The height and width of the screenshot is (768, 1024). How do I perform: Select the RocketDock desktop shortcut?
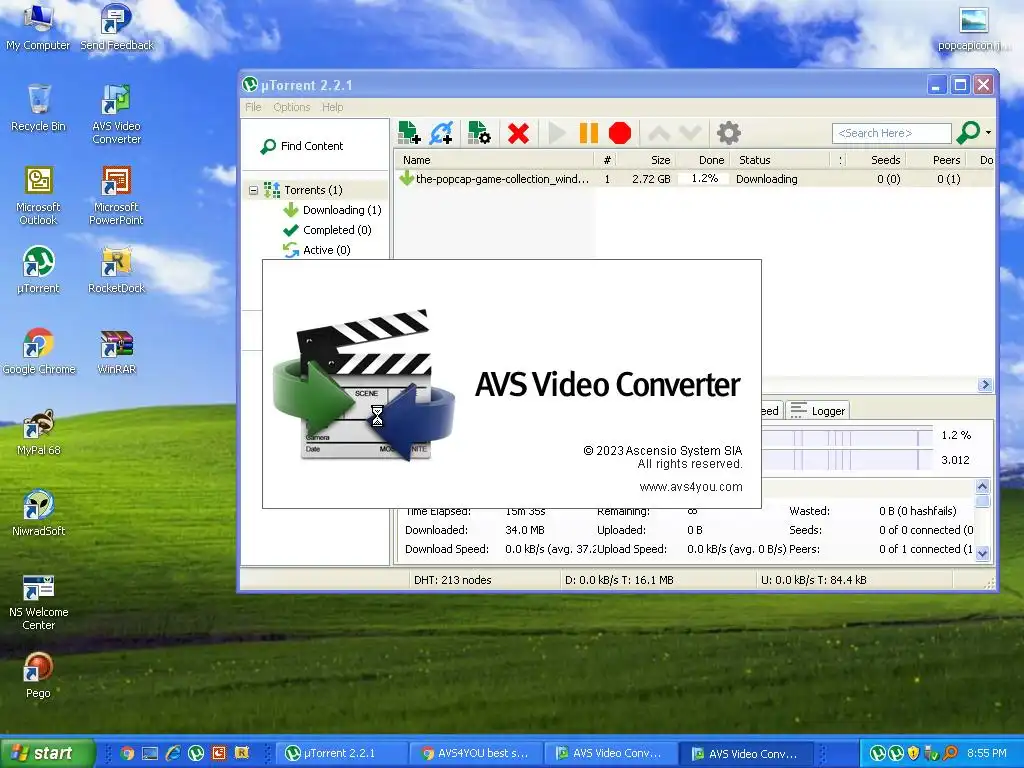coord(116,270)
